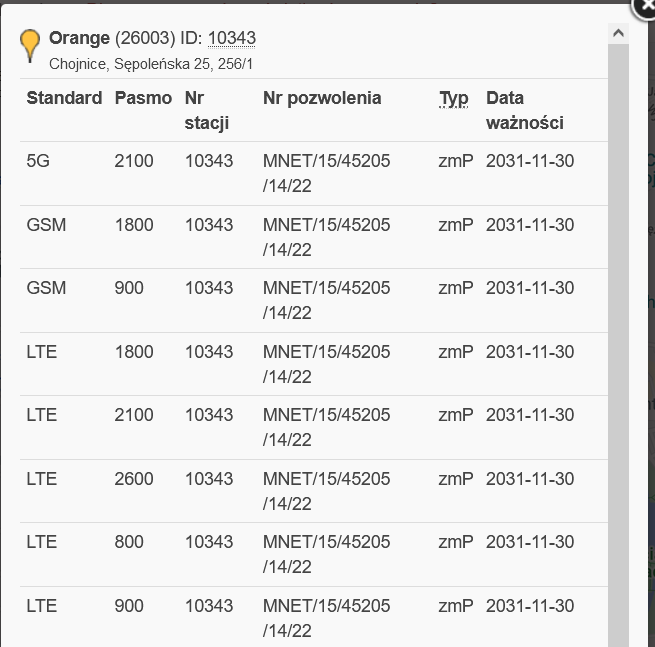Click the Pasmo column header
The height and width of the screenshot is (647, 655).
point(142,98)
